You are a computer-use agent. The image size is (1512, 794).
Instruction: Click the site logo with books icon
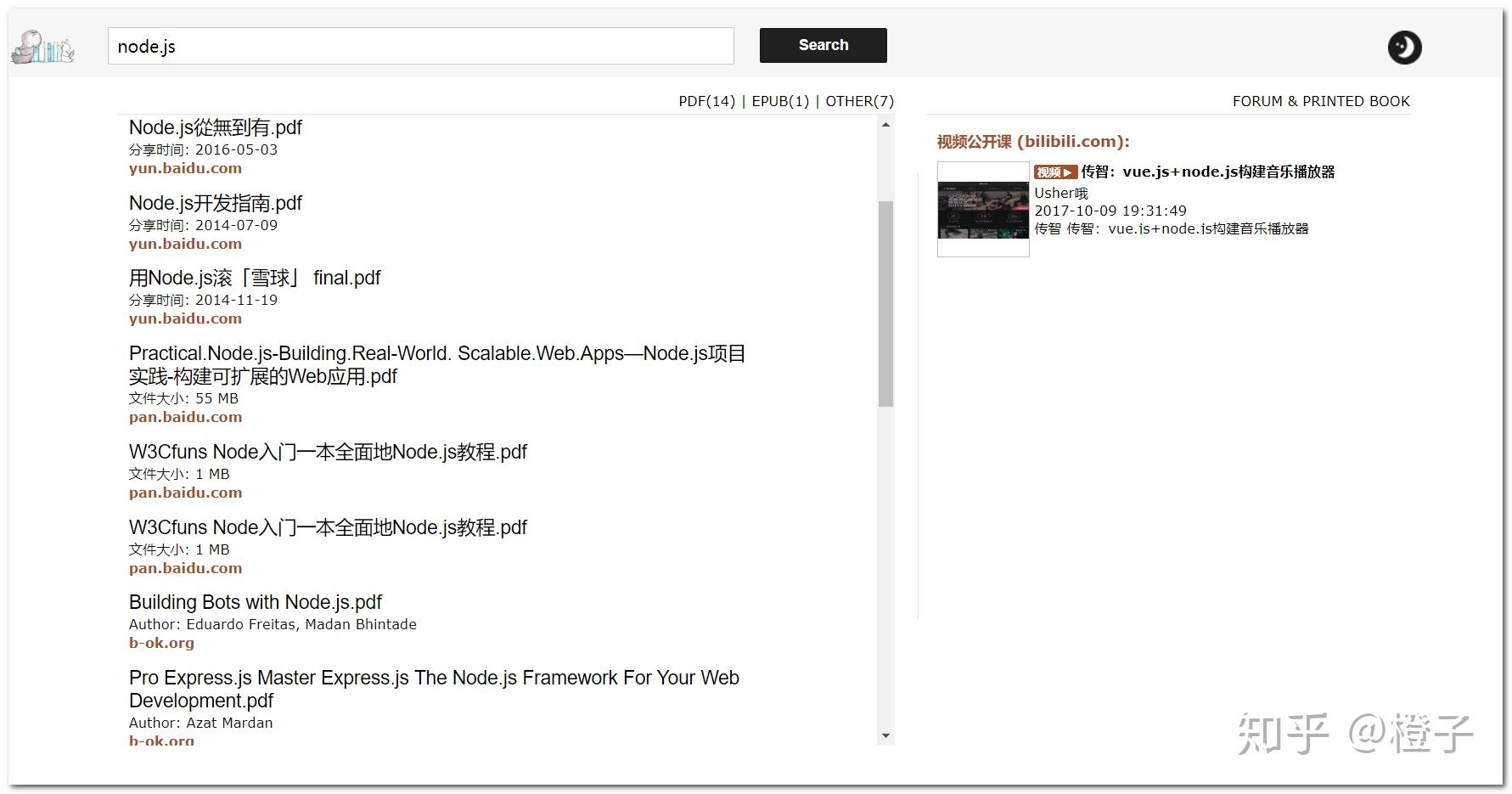42,47
